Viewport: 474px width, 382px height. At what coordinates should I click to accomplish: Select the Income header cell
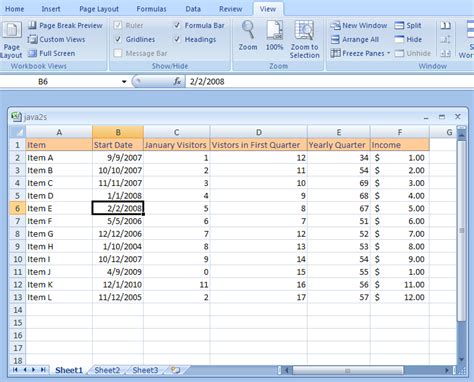tap(400, 145)
